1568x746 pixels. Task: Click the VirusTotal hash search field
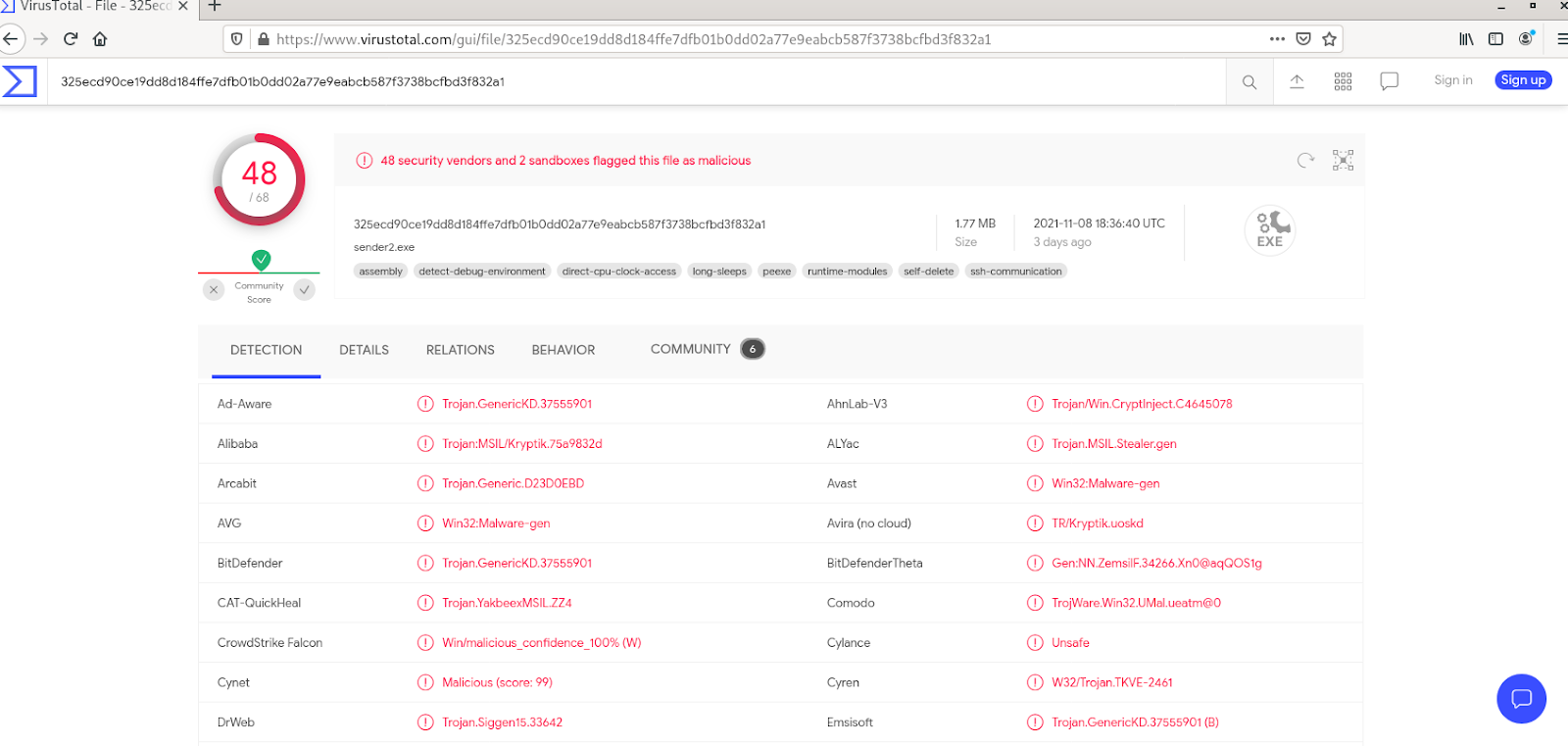coord(637,81)
